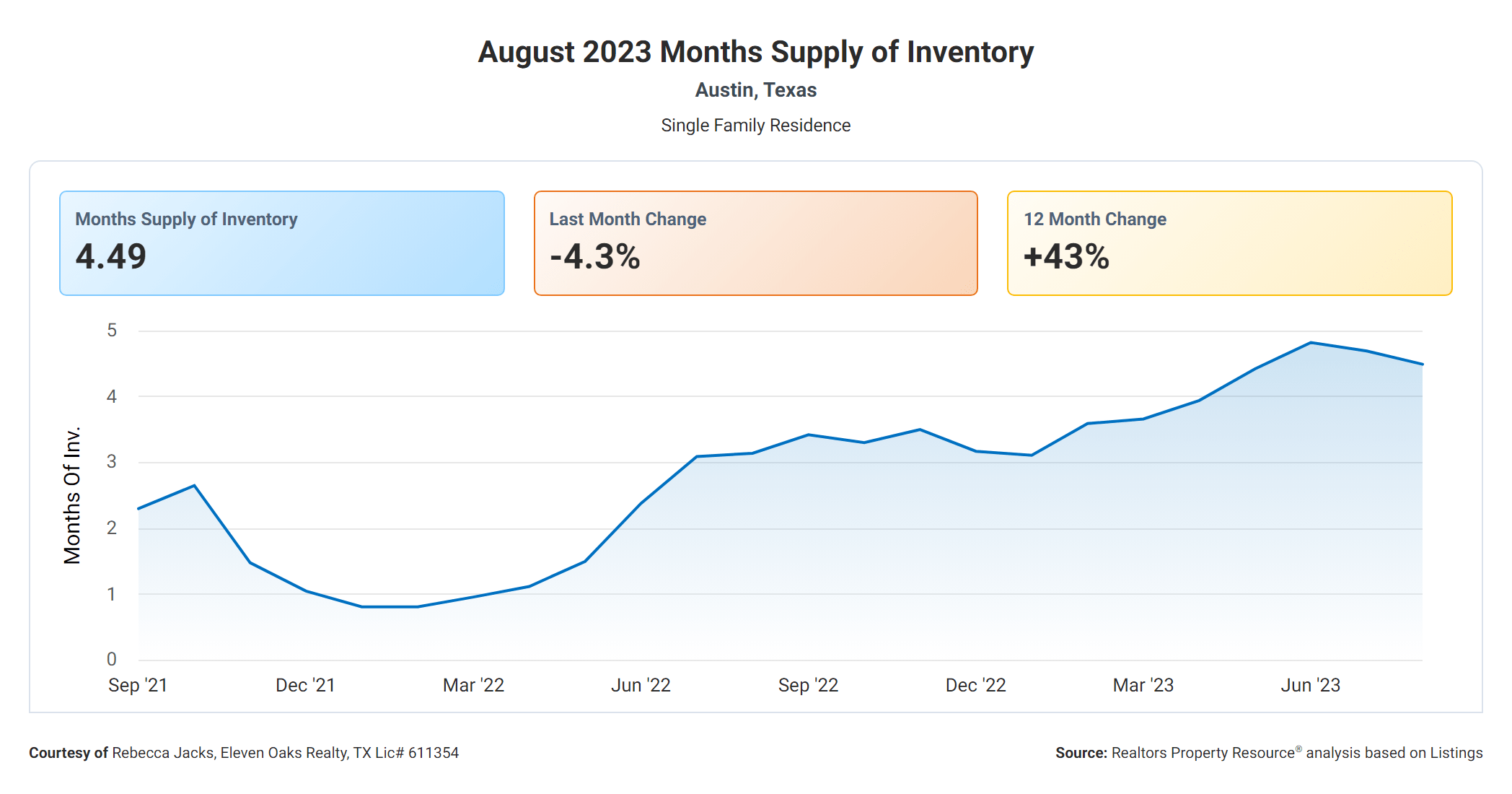Click the Last Month Change card
The height and width of the screenshot is (794, 1512).
[755, 243]
